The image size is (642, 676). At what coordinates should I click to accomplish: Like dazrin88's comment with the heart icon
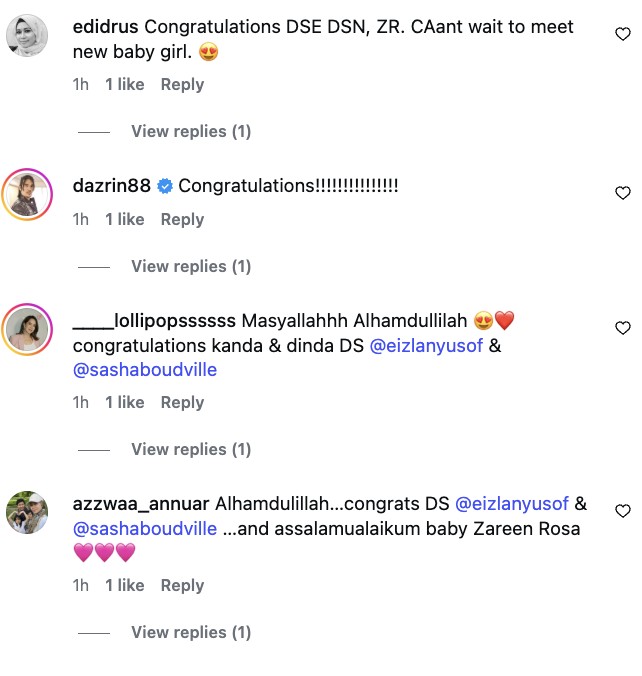622,192
